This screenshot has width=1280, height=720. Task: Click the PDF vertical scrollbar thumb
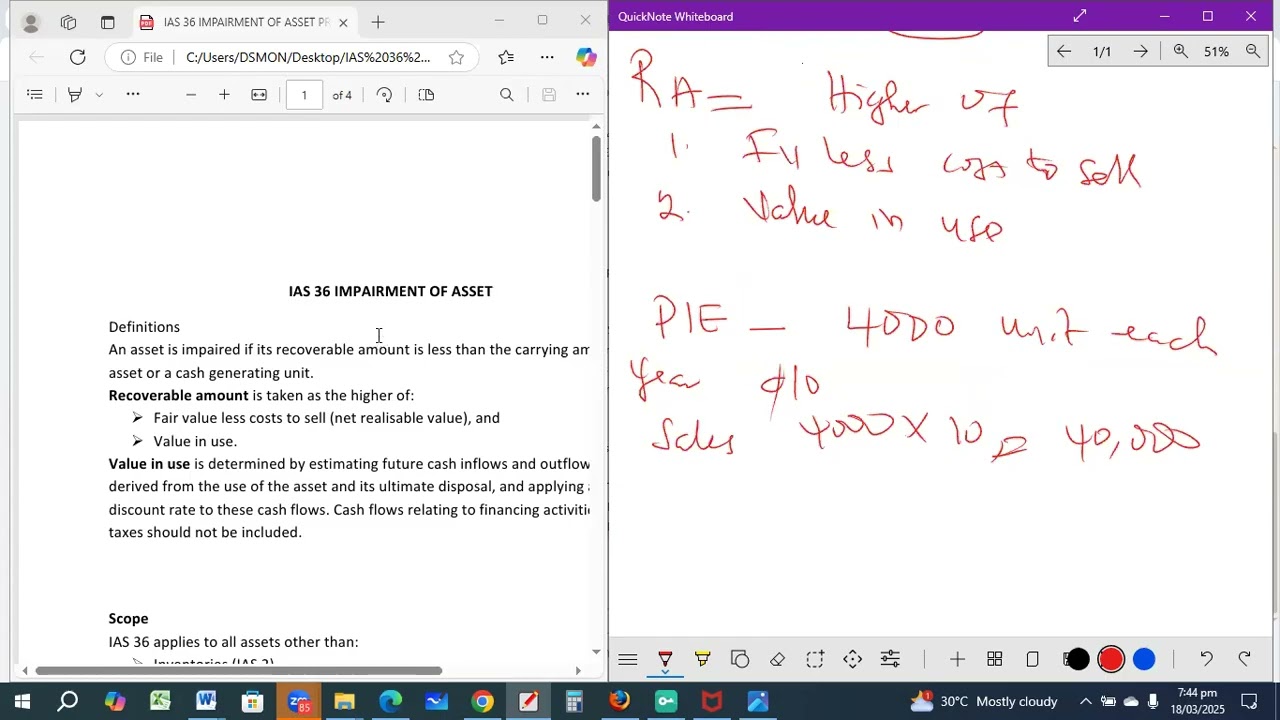tap(596, 168)
